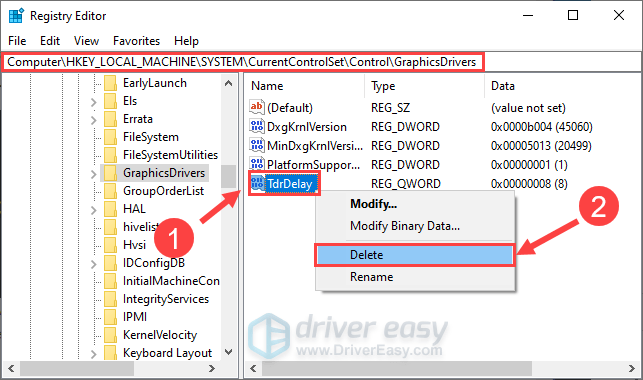The width and height of the screenshot is (643, 380).
Task: Click the data cell 0x00000008 (8)
Action: point(529,184)
